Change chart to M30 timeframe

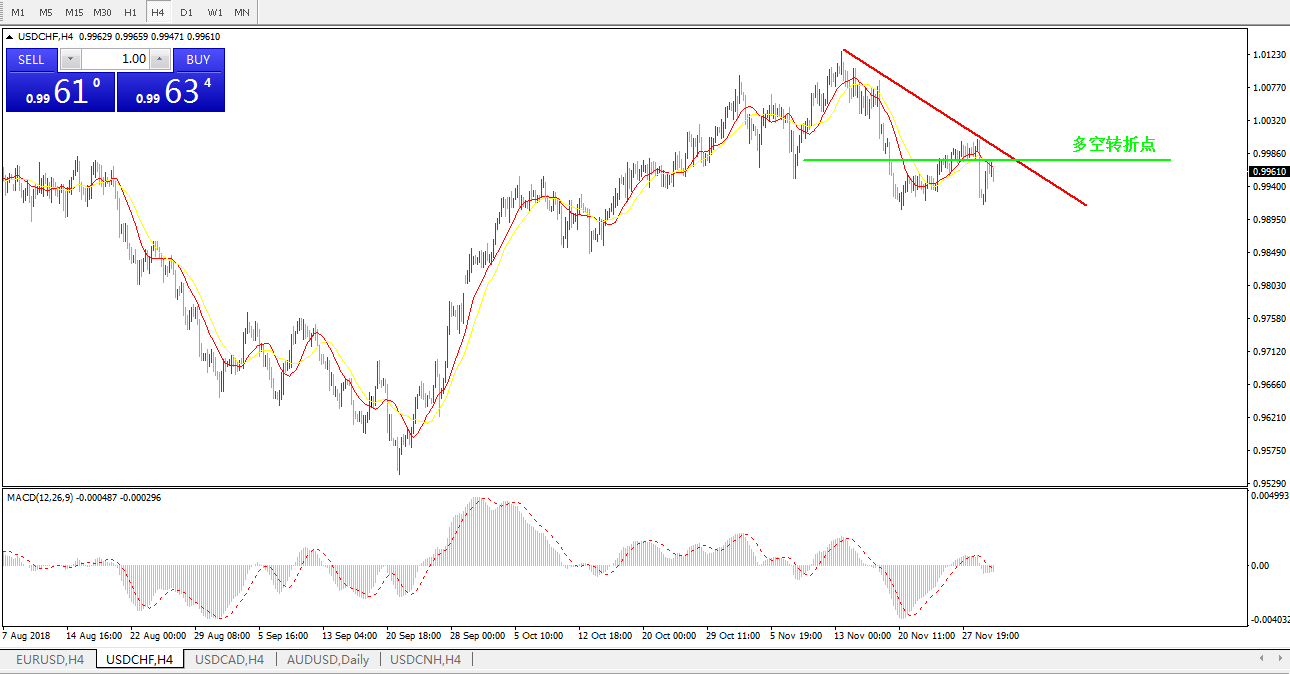click(102, 12)
